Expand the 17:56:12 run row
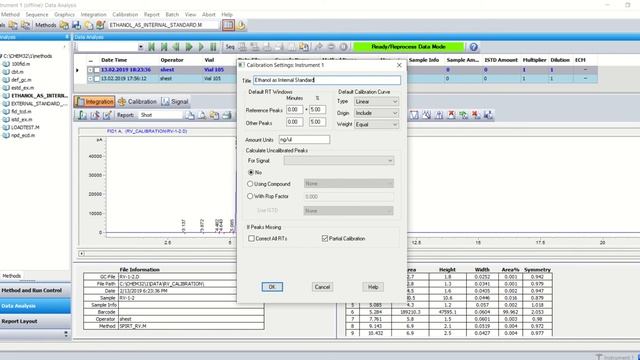The width and height of the screenshot is (640, 360). click(90, 79)
